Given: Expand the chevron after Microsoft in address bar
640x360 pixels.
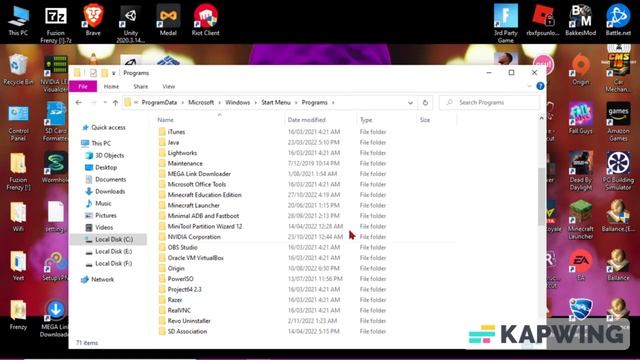Looking at the screenshot, I should pos(220,102).
